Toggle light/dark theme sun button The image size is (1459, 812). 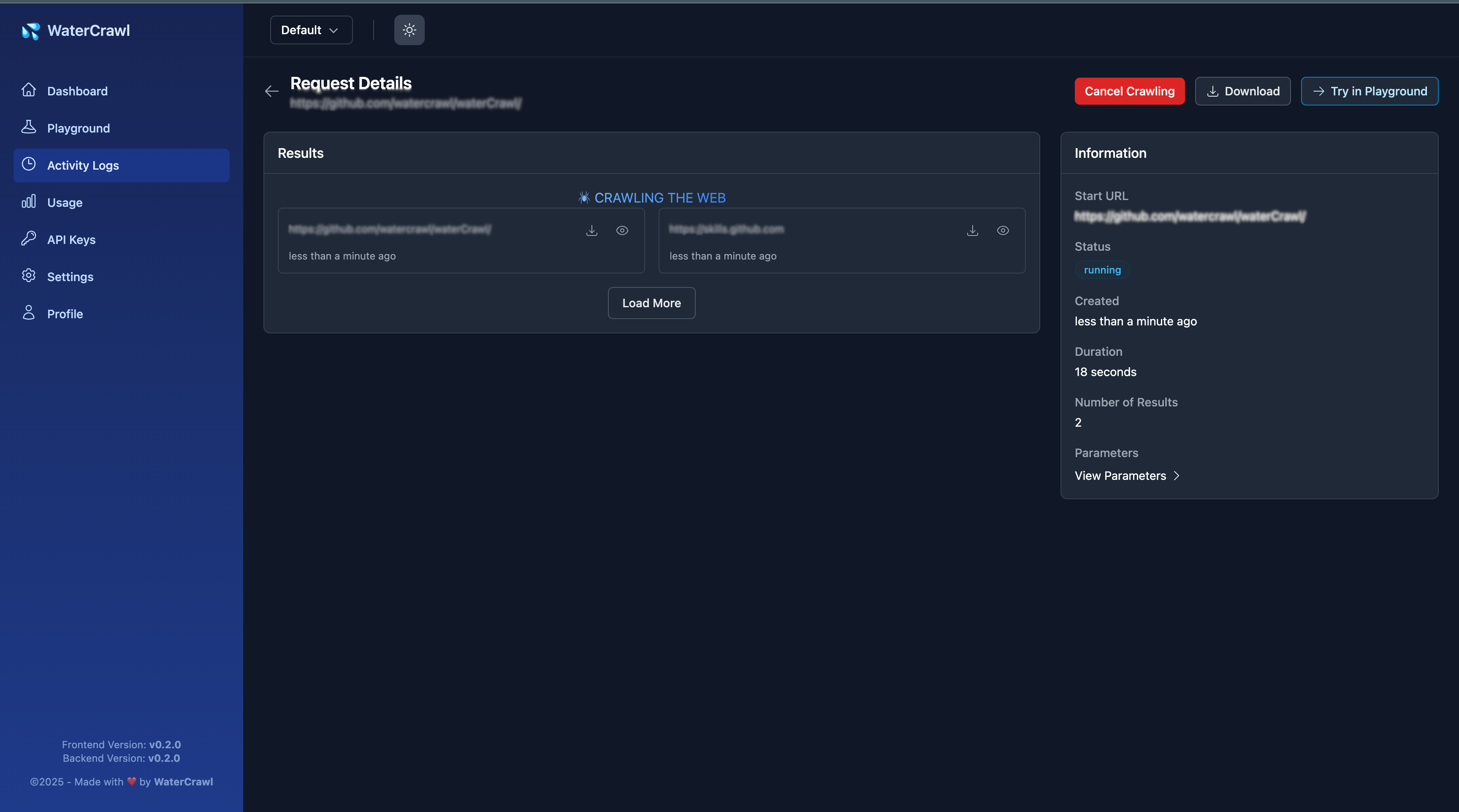pyautogui.click(x=409, y=30)
